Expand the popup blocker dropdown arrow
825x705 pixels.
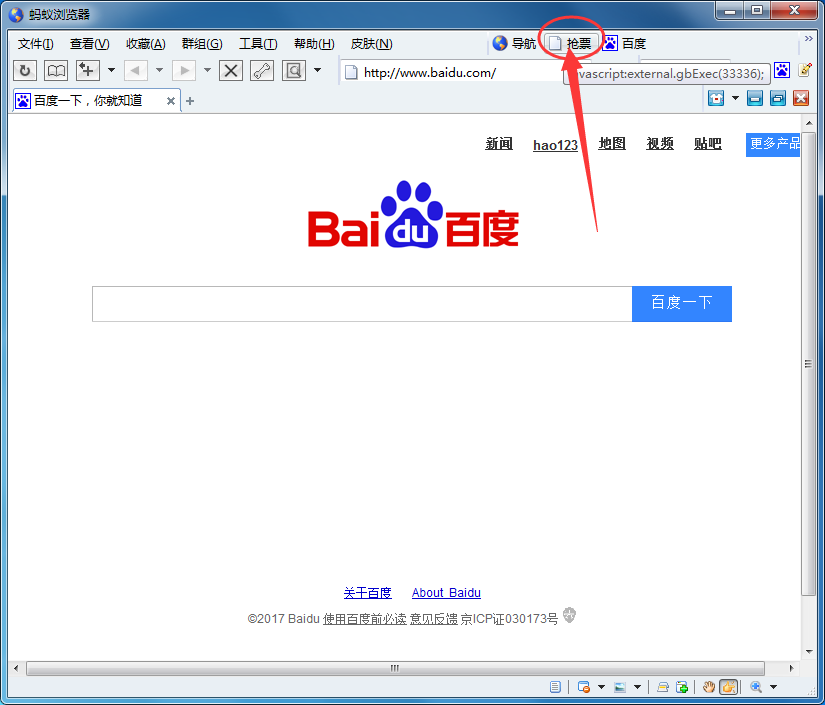click(601, 687)
